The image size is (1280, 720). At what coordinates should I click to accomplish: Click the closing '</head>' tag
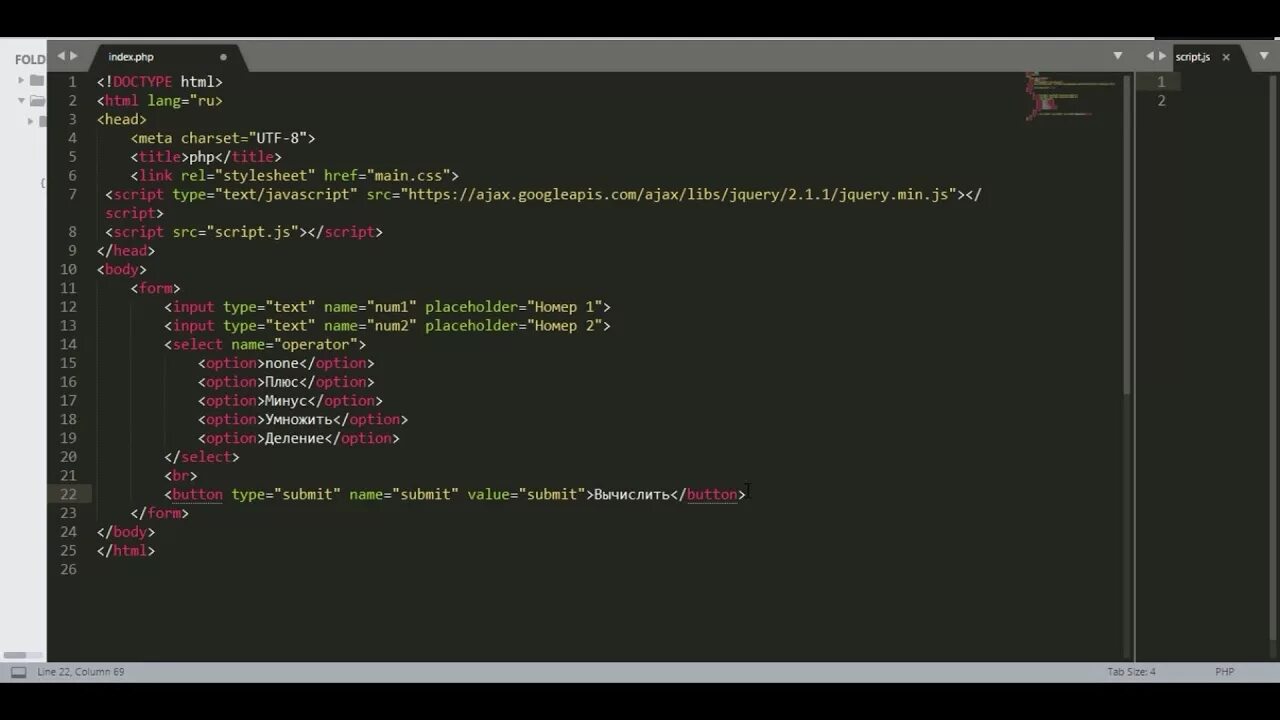point(126,251)
